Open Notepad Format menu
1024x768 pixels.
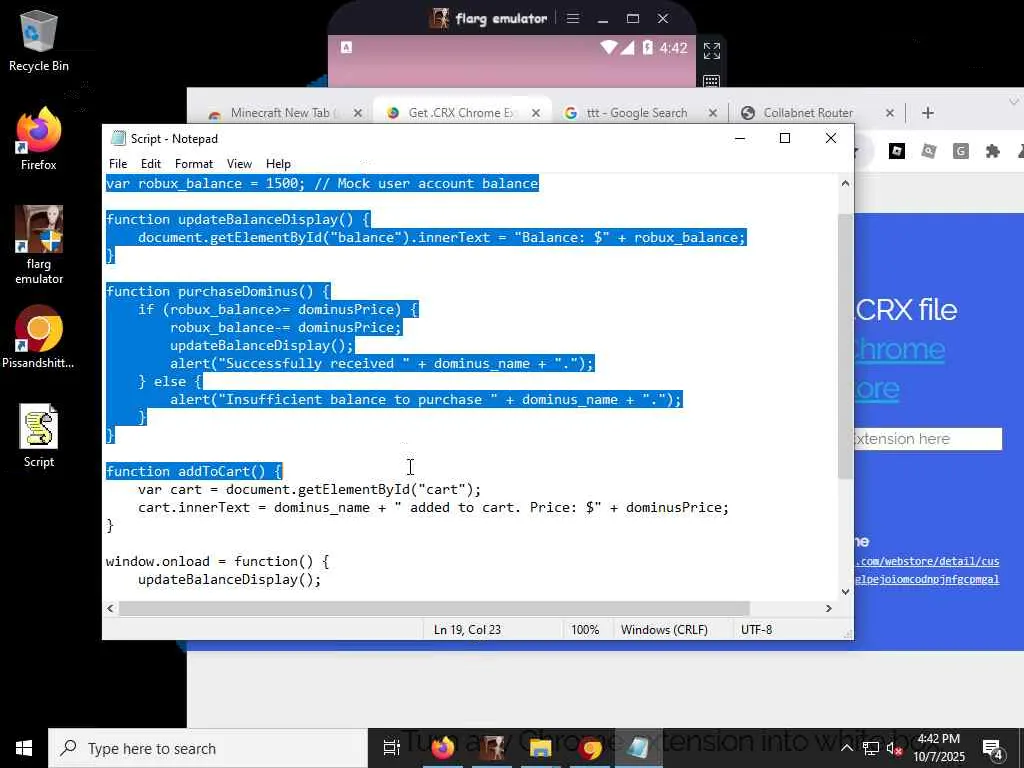click(194, 164)
